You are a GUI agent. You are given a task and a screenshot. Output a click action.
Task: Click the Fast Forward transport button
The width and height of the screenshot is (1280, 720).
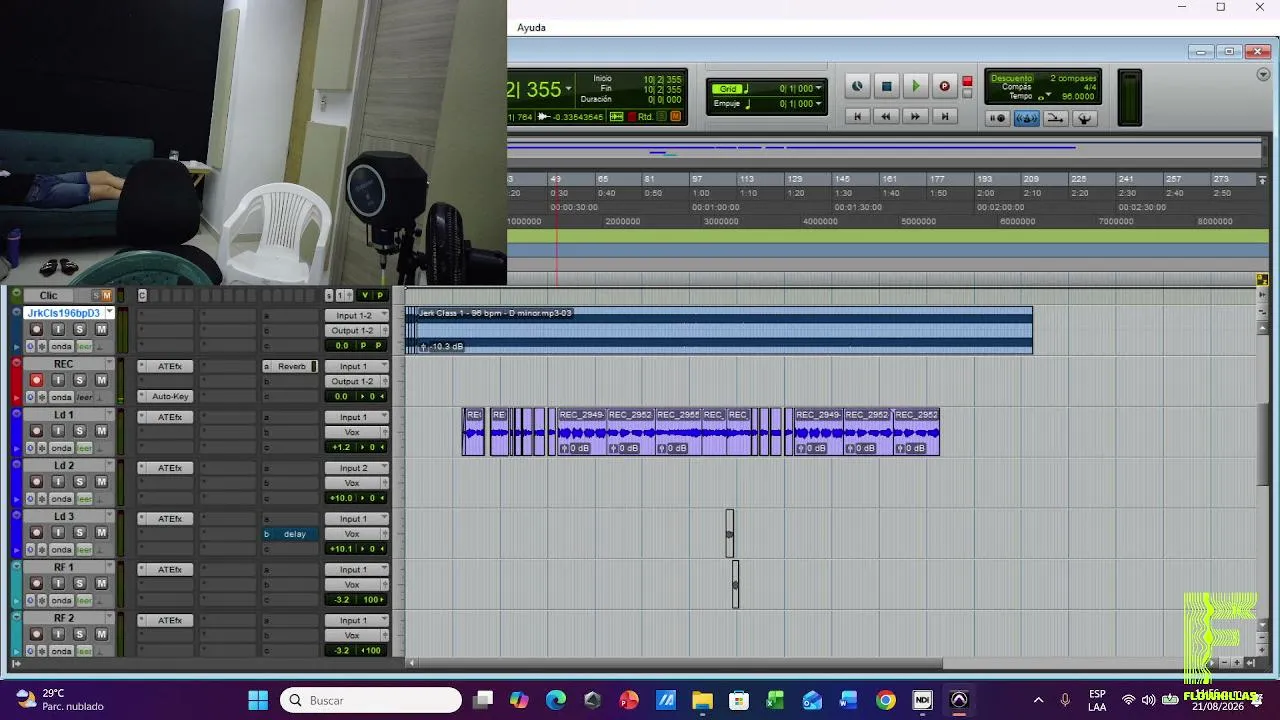[915, 116]
